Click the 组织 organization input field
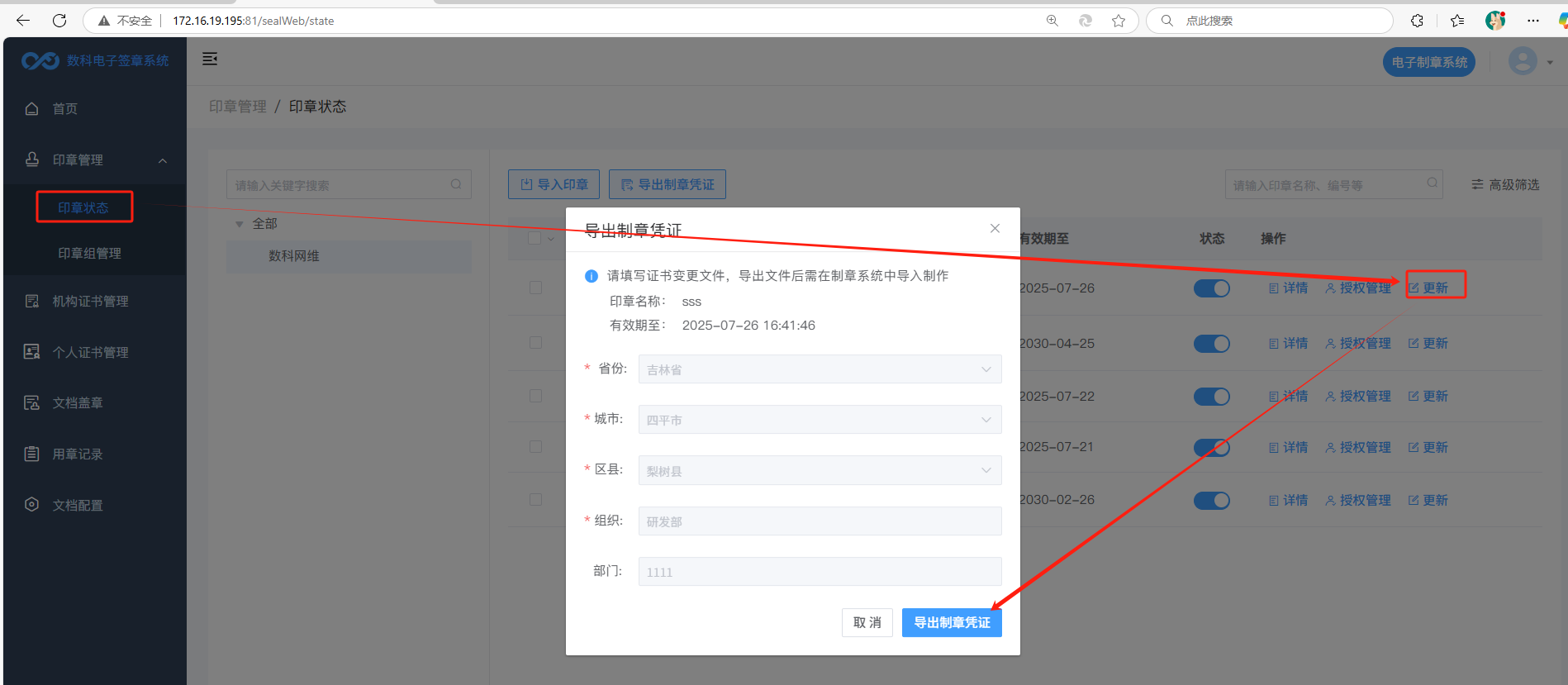This screenshot has height=685, width=1568. (x=820, y=521)
